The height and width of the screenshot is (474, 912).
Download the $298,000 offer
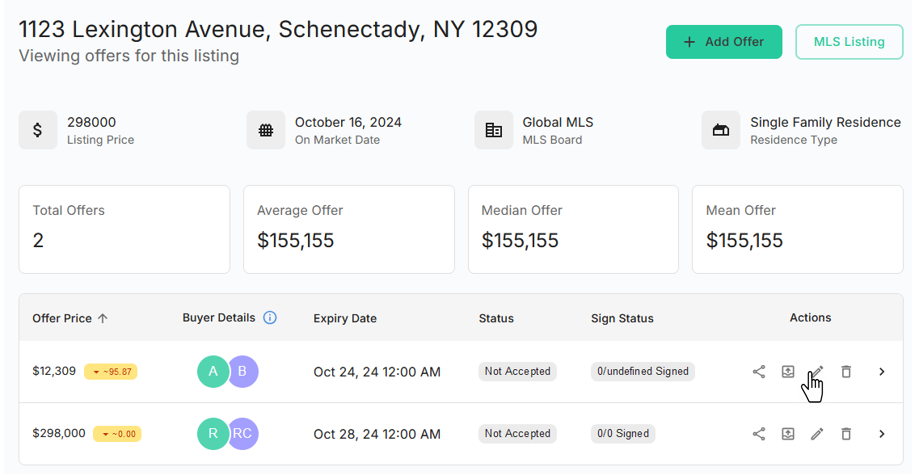(x=788, y=434)
